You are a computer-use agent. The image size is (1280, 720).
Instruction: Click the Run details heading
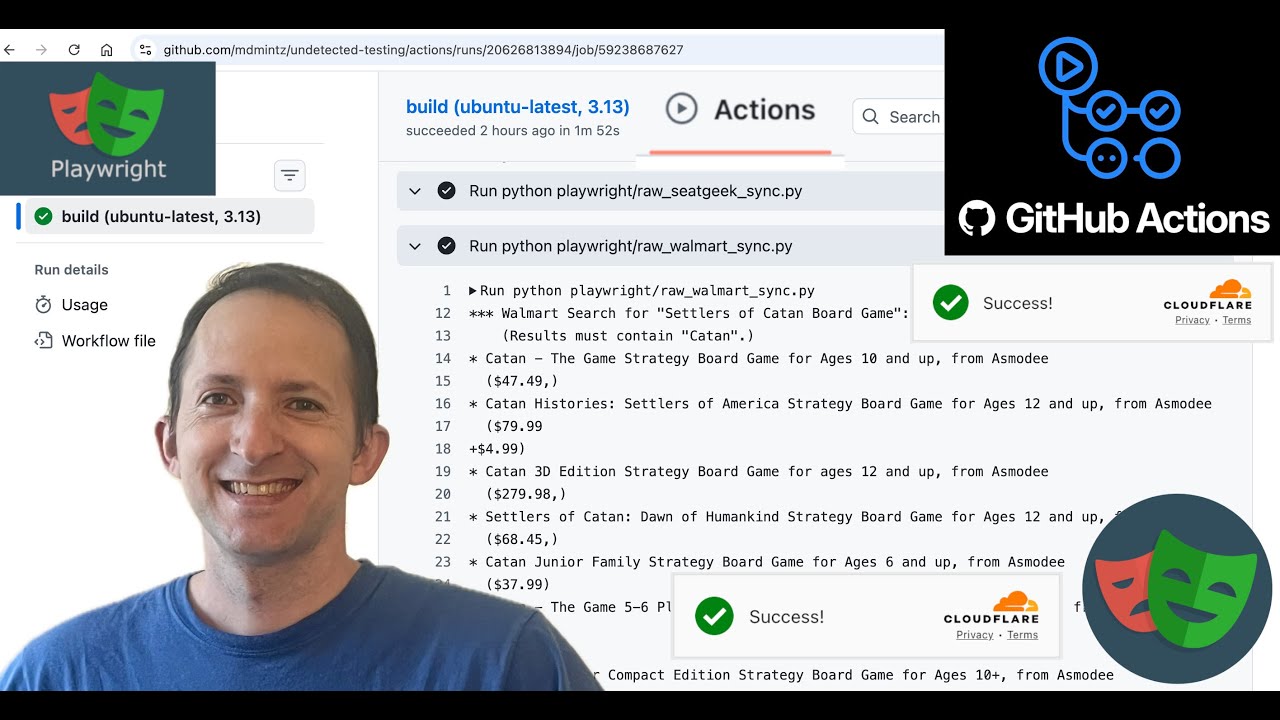[72, 270]
